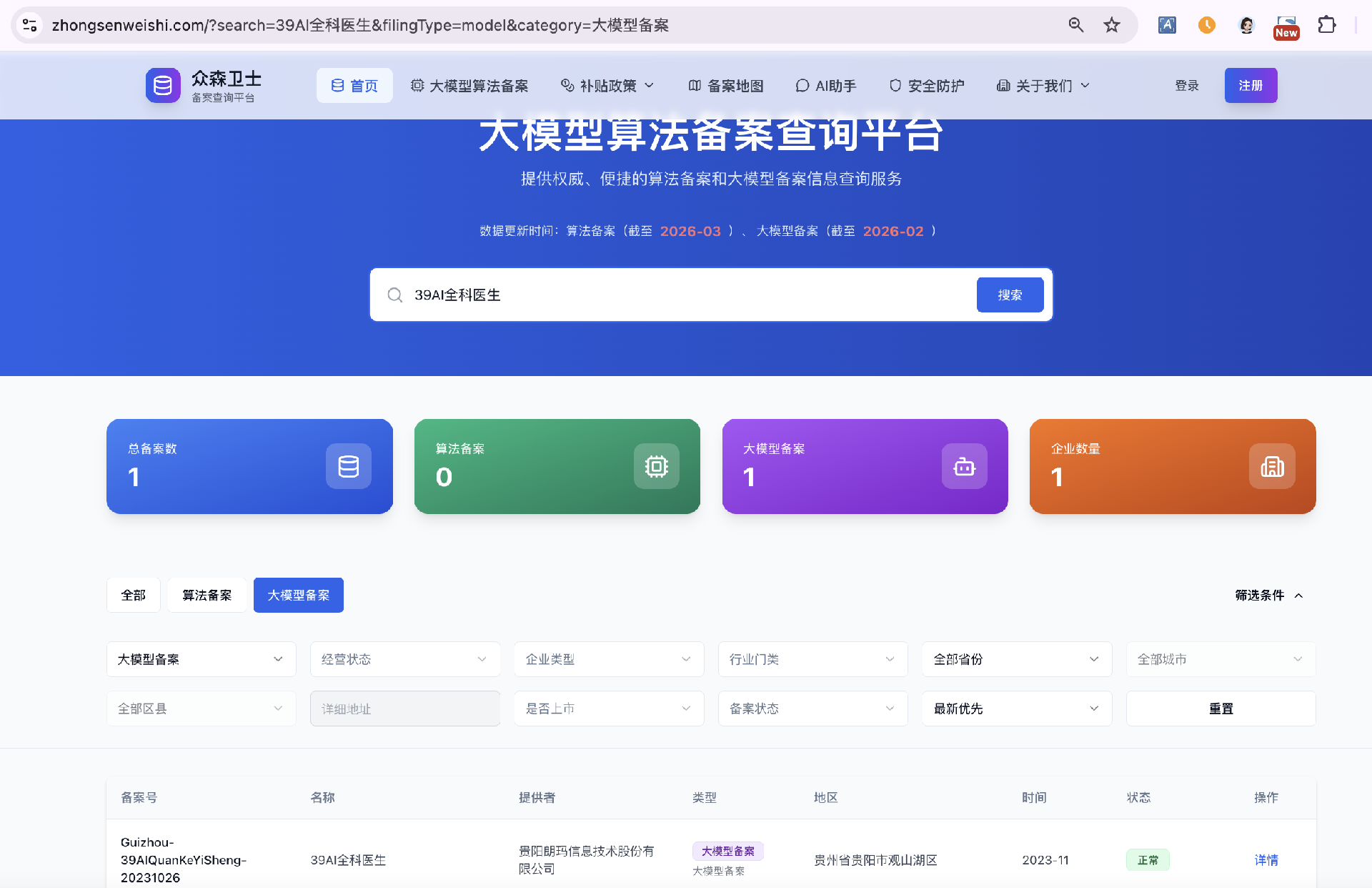Viewport: 1372px width, 888px height.
Task: Click the 大模型备案 type tag in row
Action: click(728, 851)
